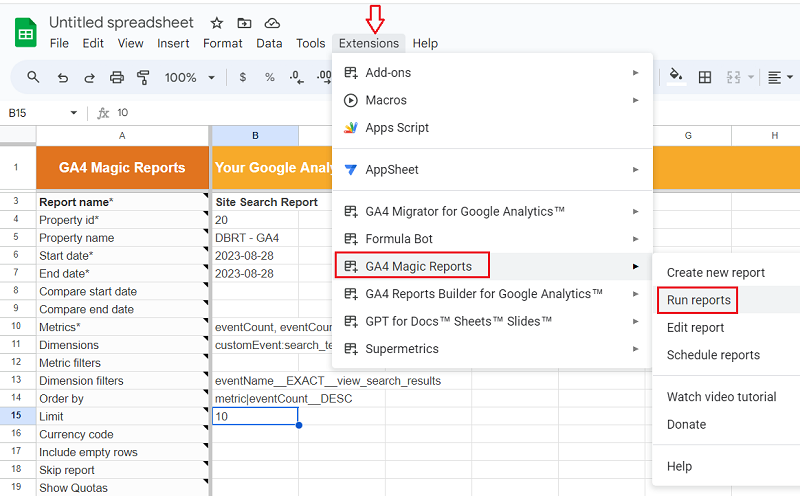The image size is (800, 496).
Task: Click the Supermetrics add-on icon
Action: coord(351,349)
